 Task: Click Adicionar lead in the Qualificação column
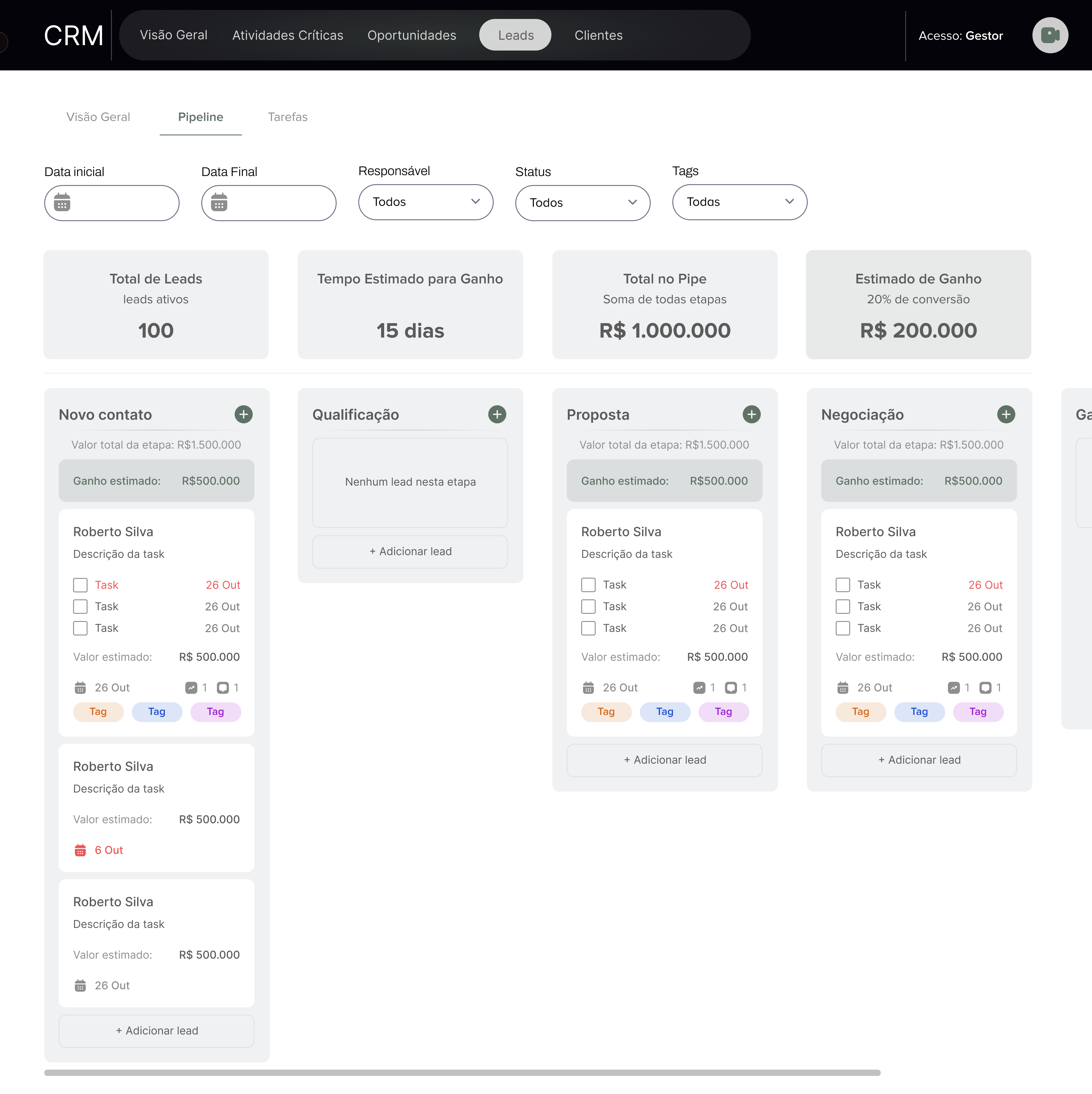coord(410,551)
